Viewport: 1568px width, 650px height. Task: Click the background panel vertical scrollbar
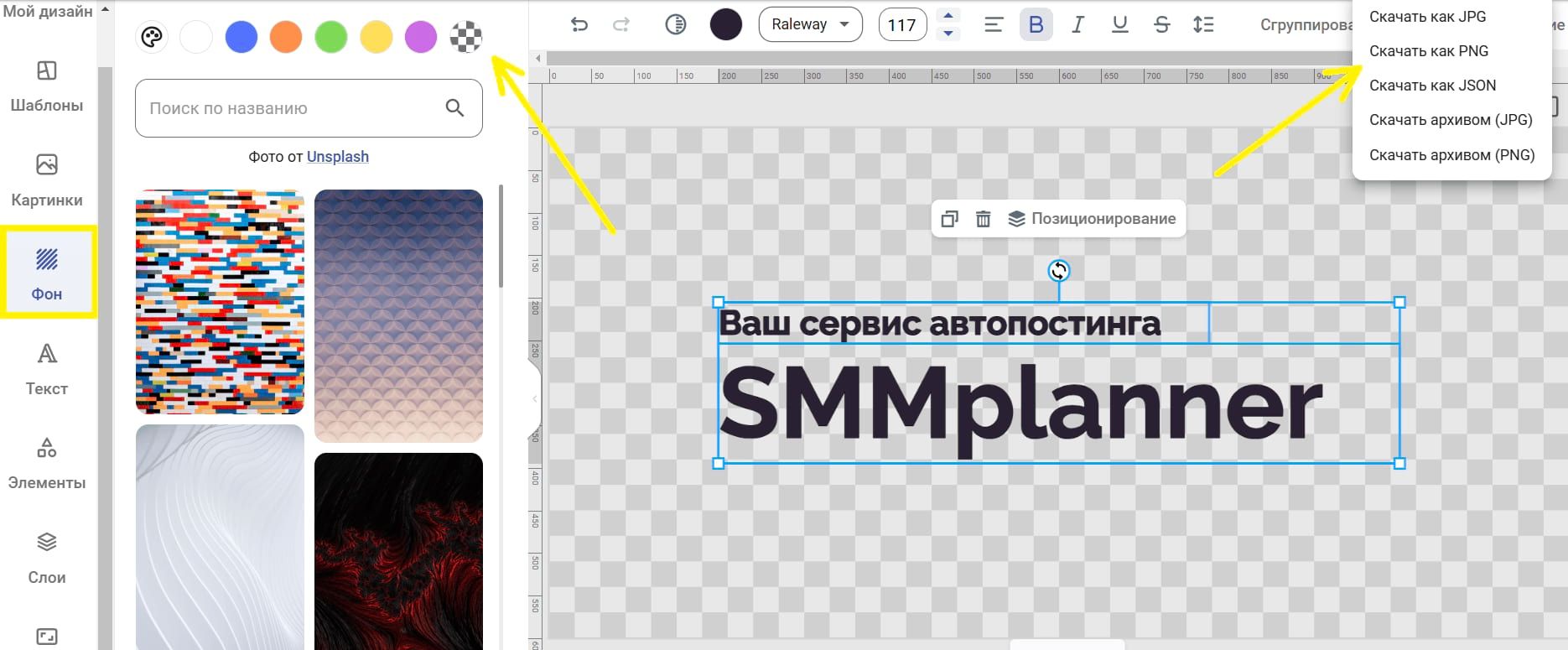tap(501, 237)
